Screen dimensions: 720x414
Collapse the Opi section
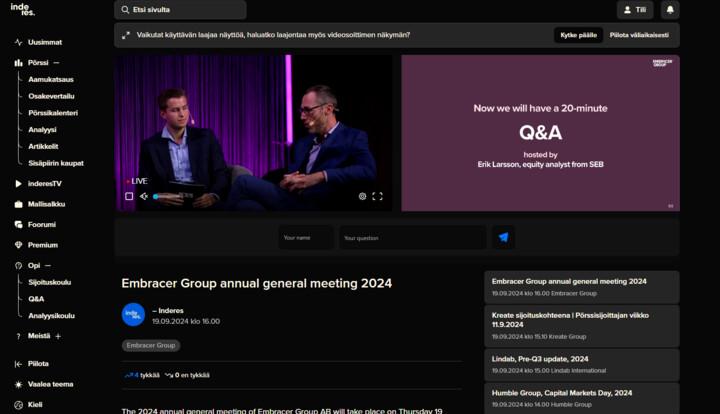48,266
